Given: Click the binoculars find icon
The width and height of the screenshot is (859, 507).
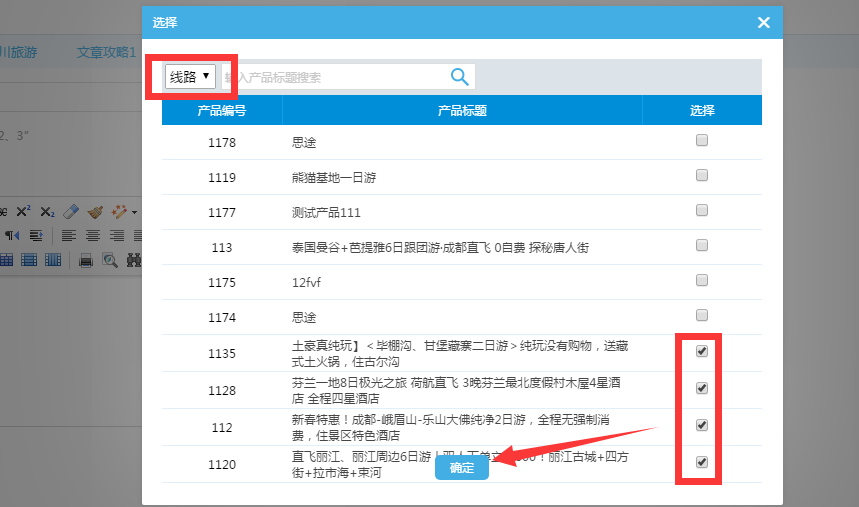Looking at the screenshot, I should [x=134, y=260].
